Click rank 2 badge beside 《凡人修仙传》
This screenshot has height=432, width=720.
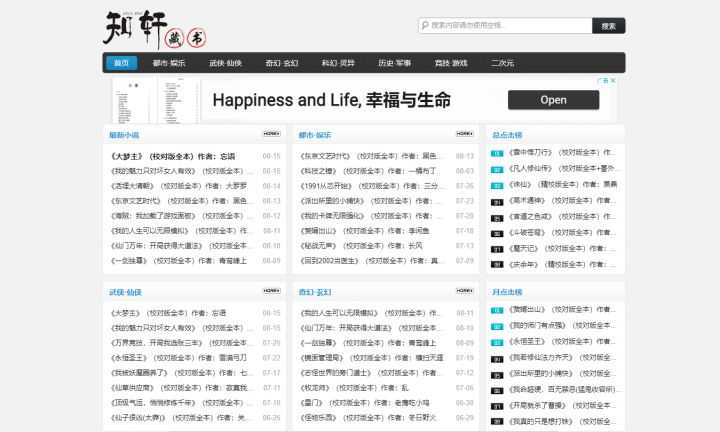click(x=497, y=169)
